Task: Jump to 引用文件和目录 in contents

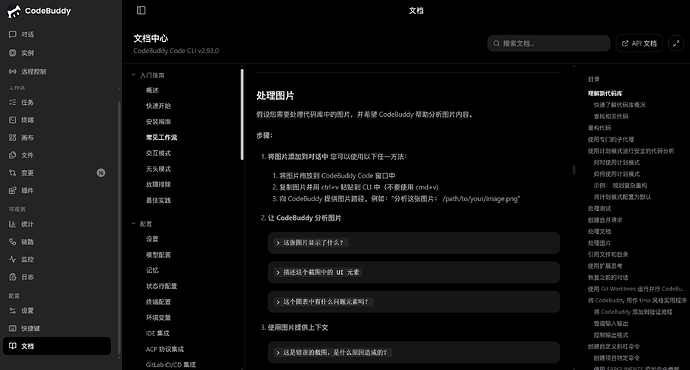Action: click(x=608, y=254)
